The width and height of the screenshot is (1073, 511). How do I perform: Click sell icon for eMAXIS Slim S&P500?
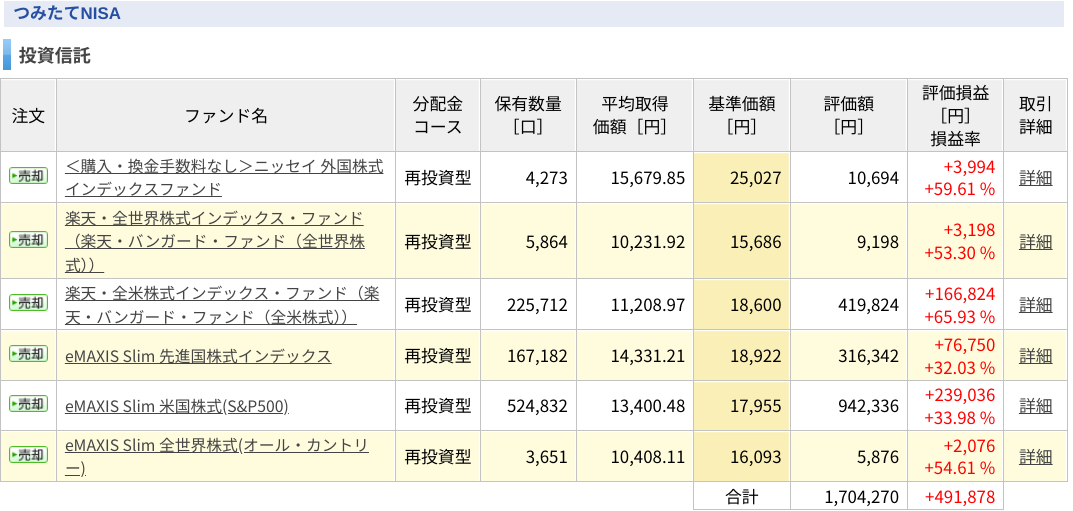point(28,405)
